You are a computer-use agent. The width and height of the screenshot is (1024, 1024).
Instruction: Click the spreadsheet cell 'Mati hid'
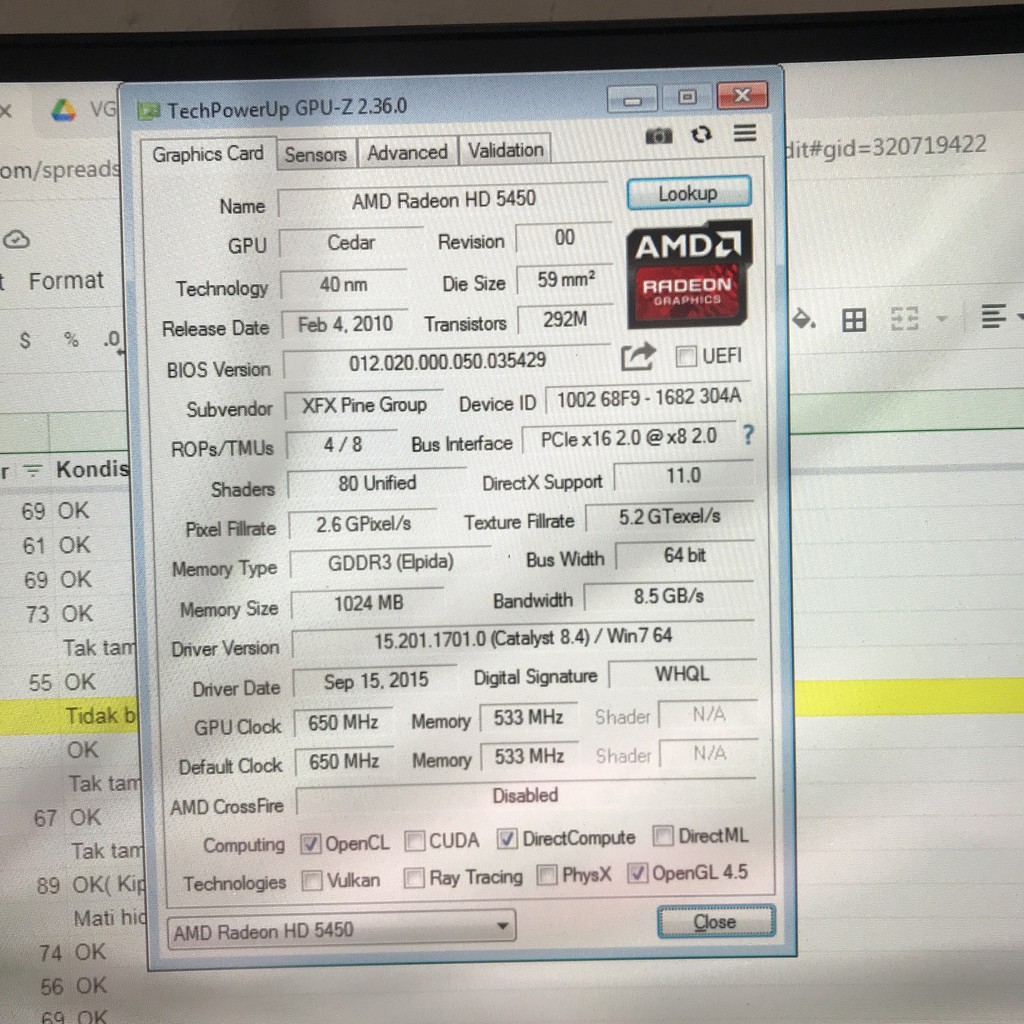click(x=109, y=919)
